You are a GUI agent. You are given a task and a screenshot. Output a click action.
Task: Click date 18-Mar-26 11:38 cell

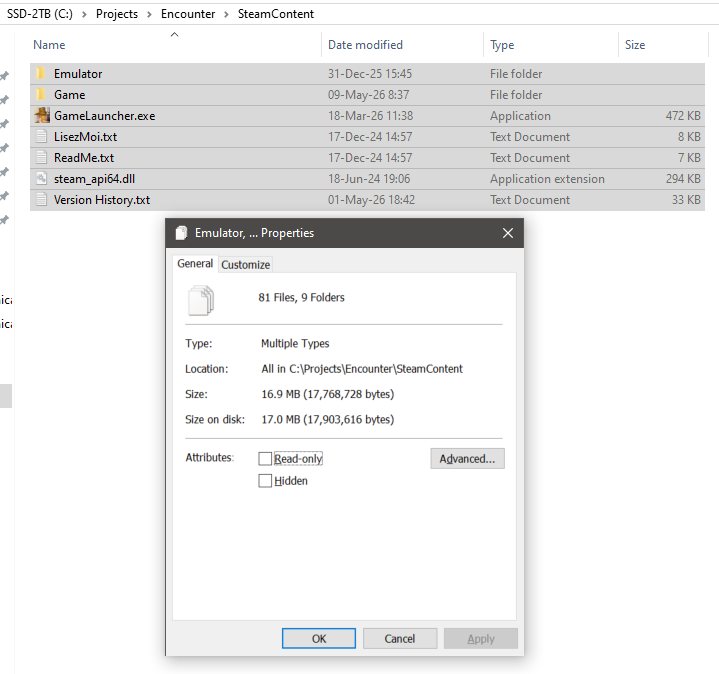tap(371, 116)
